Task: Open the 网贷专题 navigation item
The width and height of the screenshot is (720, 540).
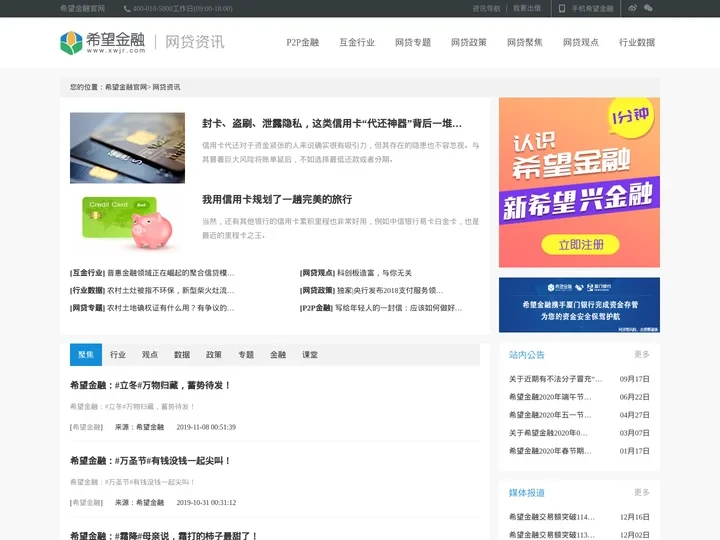Action: coord(413,42)
